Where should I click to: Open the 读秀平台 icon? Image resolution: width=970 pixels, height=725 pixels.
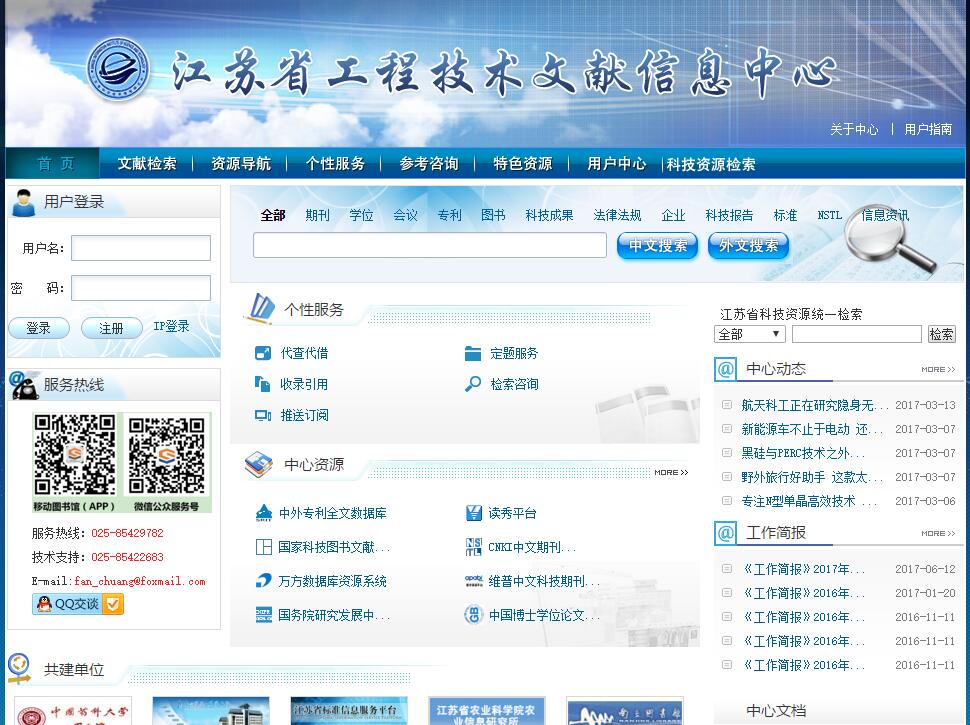point(474,513)
